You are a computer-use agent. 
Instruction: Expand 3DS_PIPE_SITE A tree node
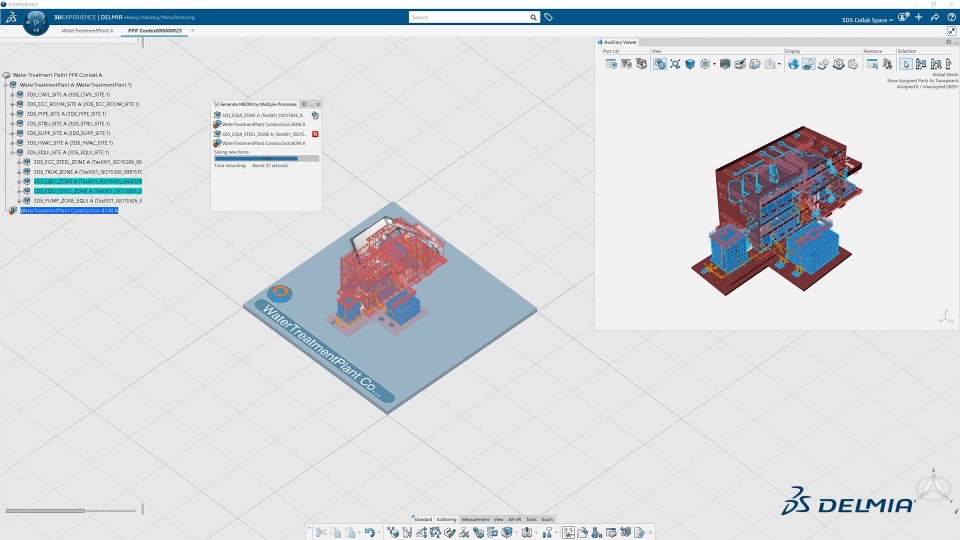[12, 114]
